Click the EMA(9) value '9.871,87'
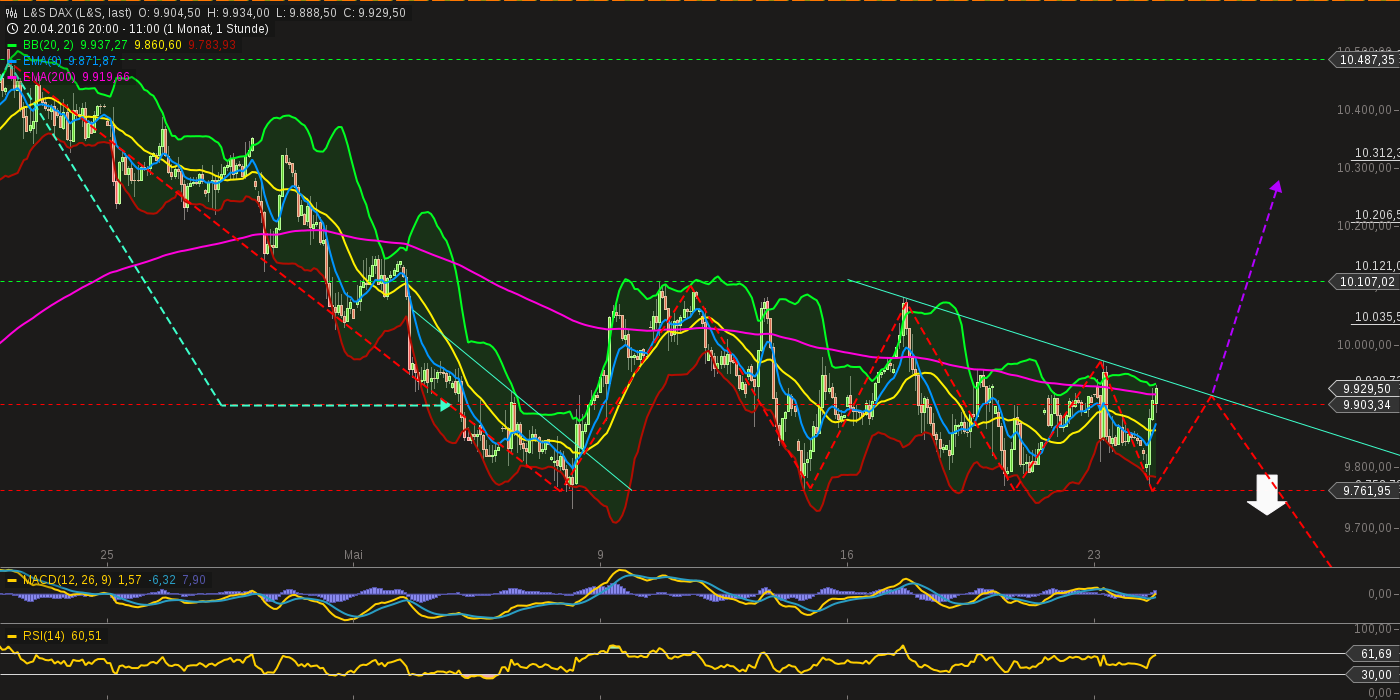Viewport: 1400px width, 700px height. (92, 61)
